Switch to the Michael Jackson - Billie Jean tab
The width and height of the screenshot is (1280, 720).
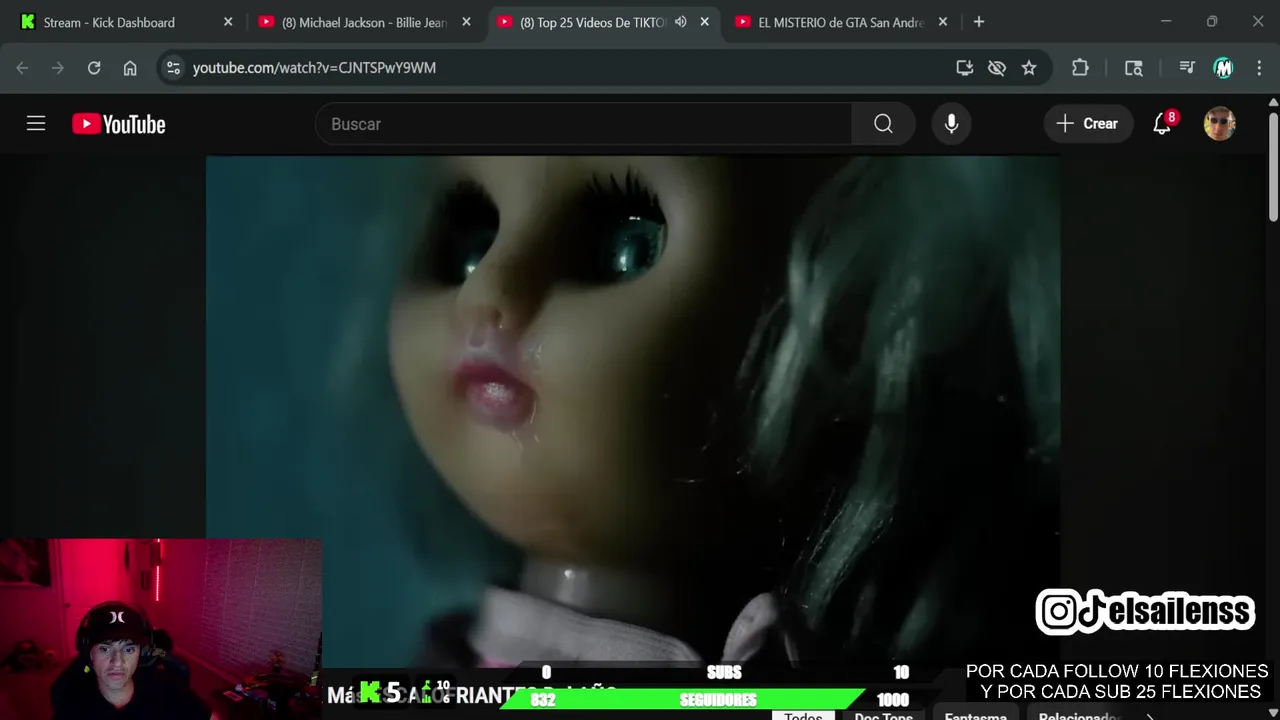pyautogui.click(x=365, y=22)
